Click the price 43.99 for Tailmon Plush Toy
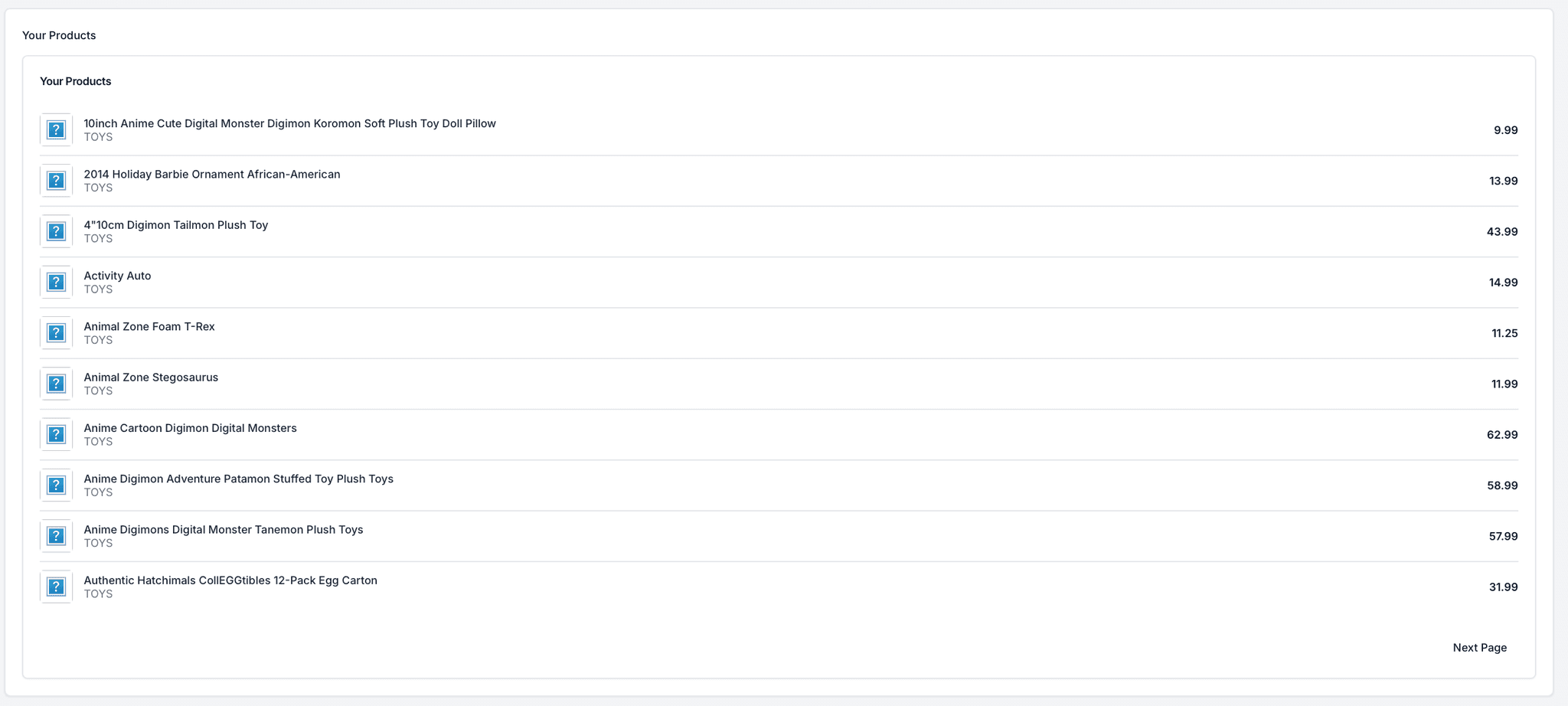The width and height of the screenshot is (1568, 706). coord(1504,231)
